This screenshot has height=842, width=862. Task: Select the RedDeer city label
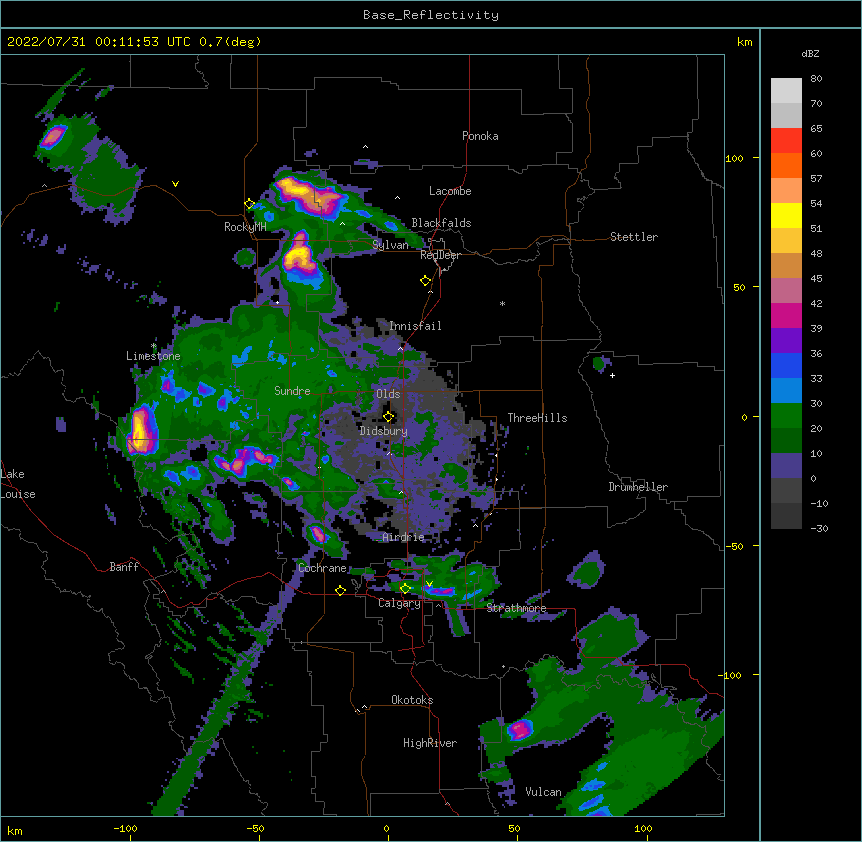point(440,255)
